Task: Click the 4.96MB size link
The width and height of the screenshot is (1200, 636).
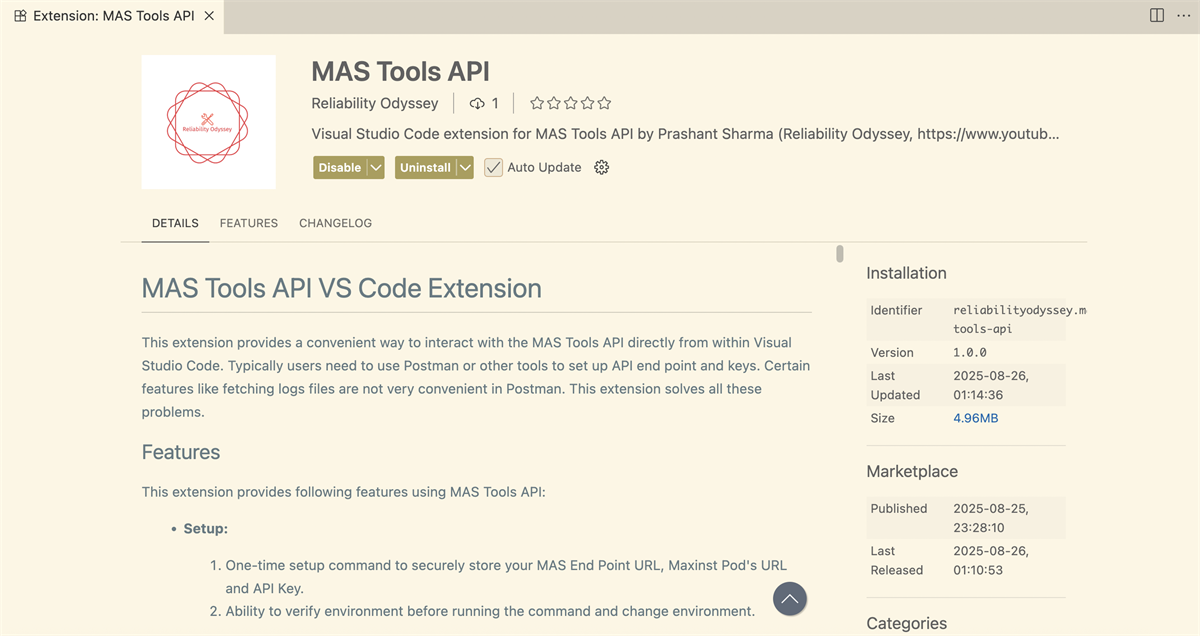Action: point(975,418)
